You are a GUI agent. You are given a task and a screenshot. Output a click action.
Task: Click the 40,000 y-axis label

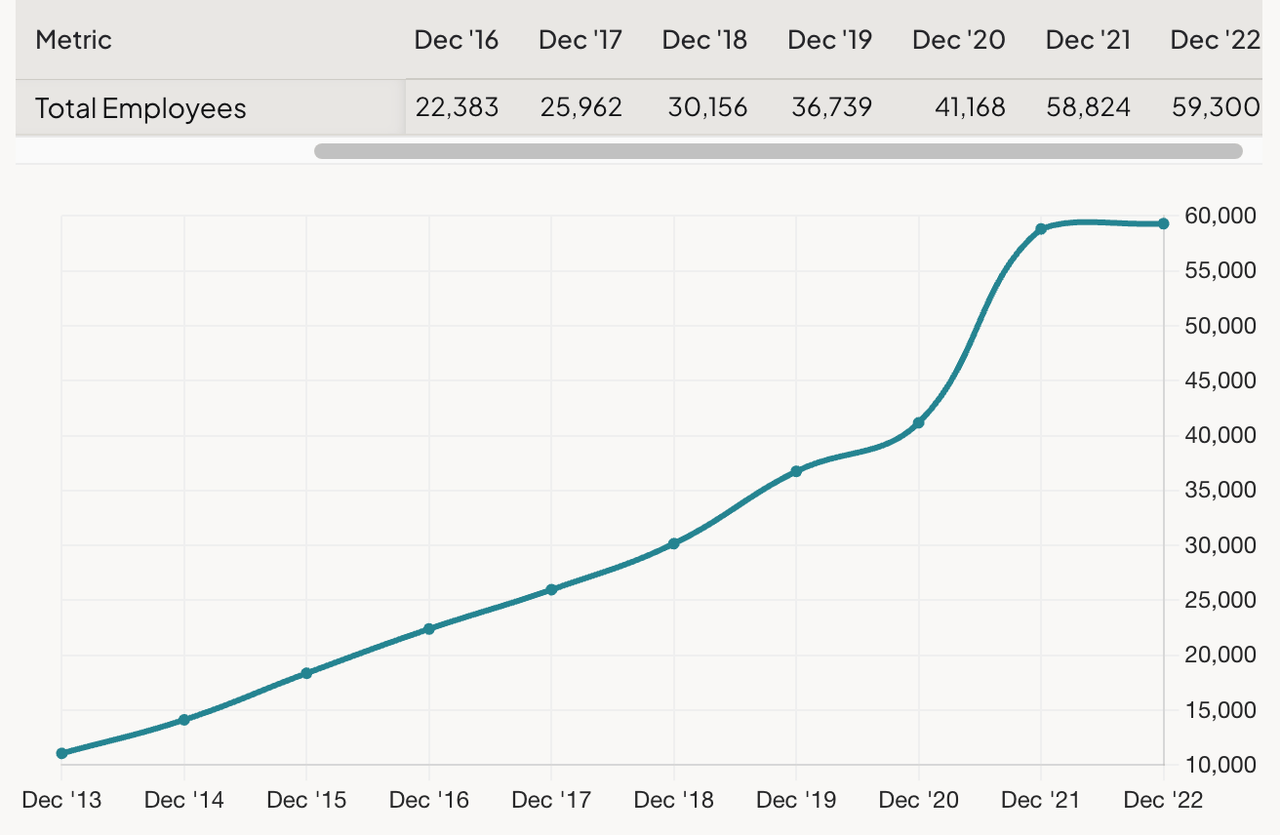tap(1220, 435)
